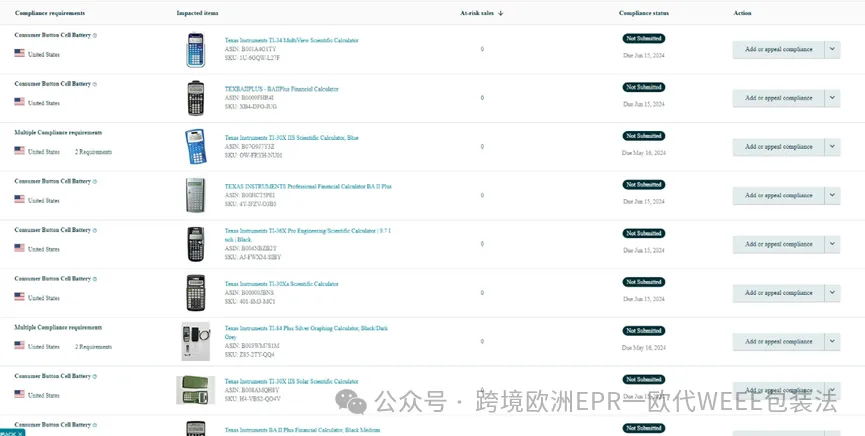Open TI-84 Plus Silver graphing calculator thumbnail
This screenshot has width=865, height=436.
tap(195, 342)
